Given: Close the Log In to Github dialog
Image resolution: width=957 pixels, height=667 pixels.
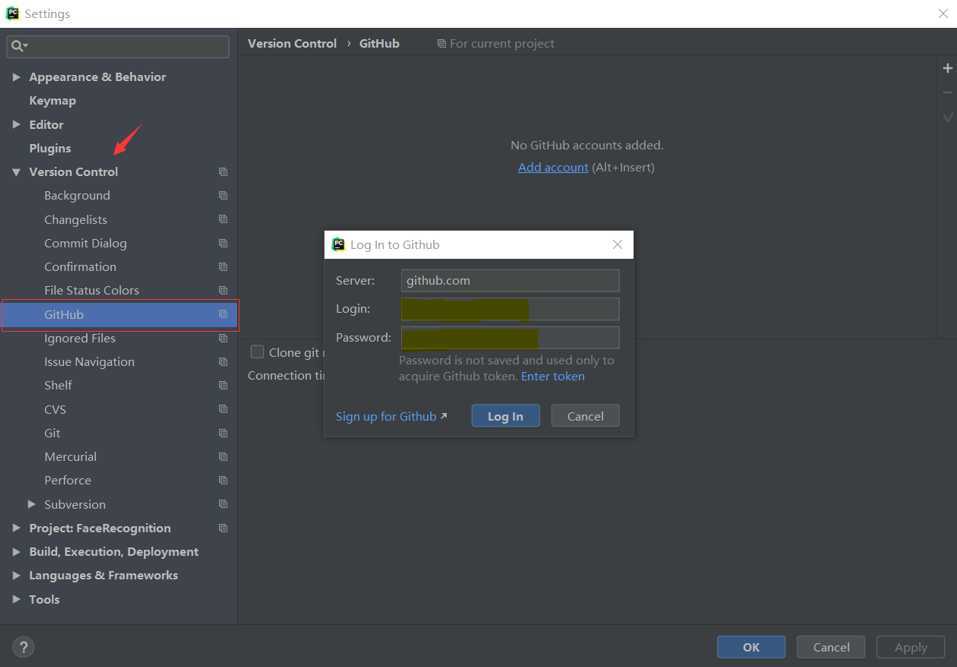Looking at the screenshot, I should pyautogui.click(x=617, y=245).
